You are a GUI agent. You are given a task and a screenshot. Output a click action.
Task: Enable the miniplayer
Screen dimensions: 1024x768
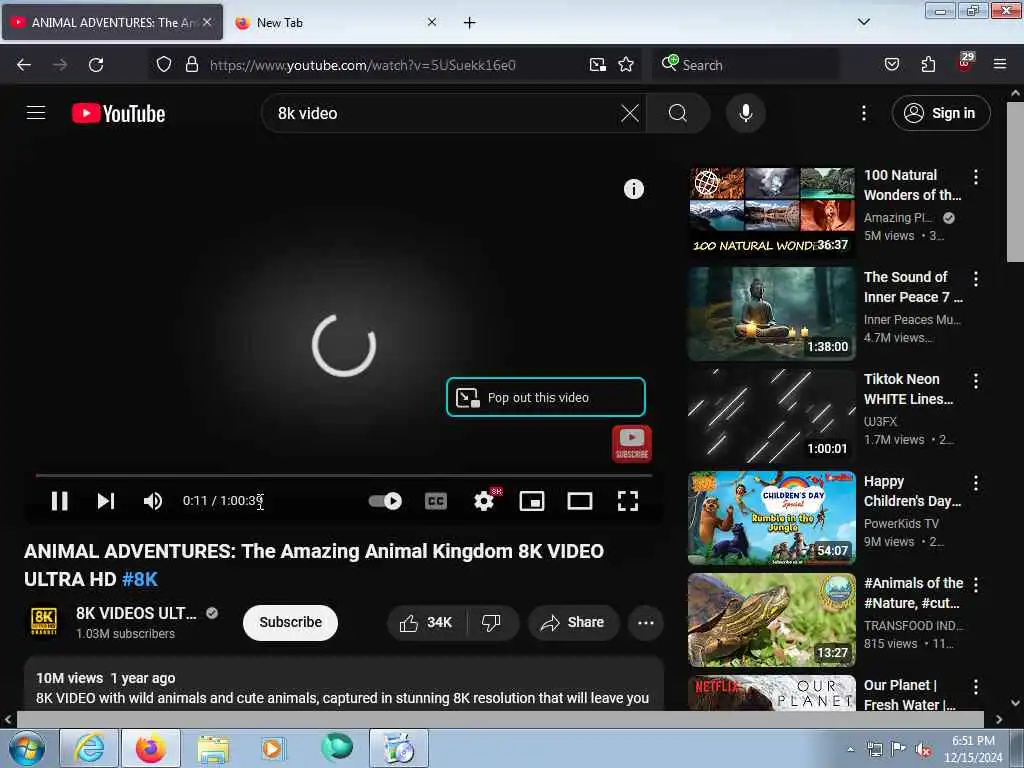click(x=532, y=501)
